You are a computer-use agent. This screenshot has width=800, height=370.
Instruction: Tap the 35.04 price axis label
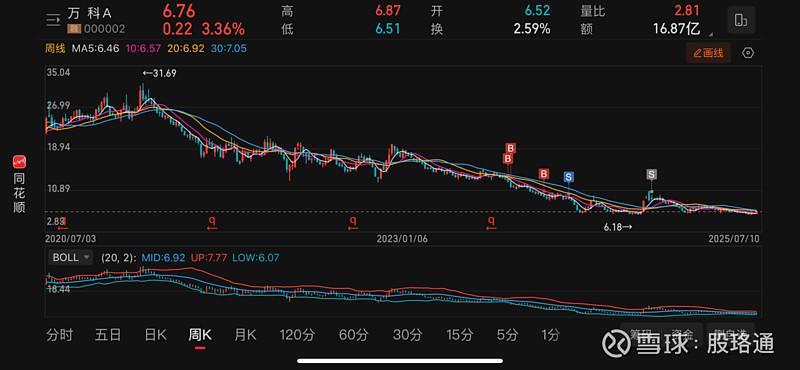(58, 72)
